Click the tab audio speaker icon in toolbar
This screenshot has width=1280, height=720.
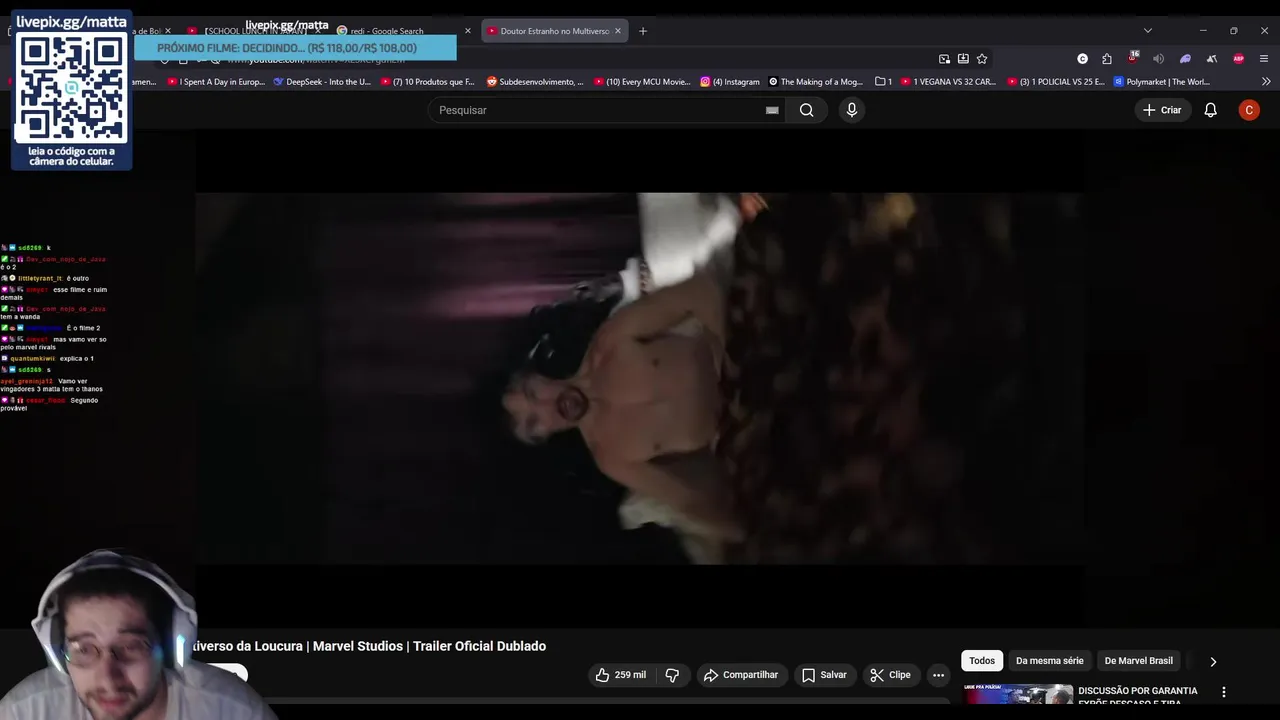(x=1159, y=59)
